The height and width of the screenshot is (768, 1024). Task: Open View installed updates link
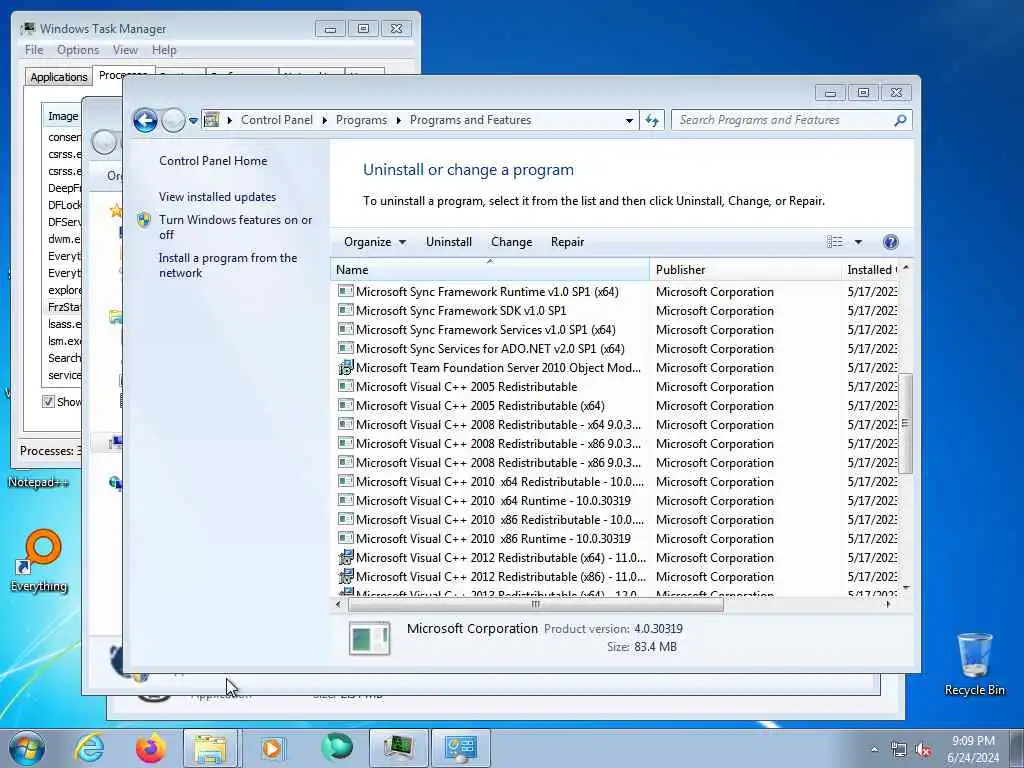pyautogui.click(x=217, y=197)
